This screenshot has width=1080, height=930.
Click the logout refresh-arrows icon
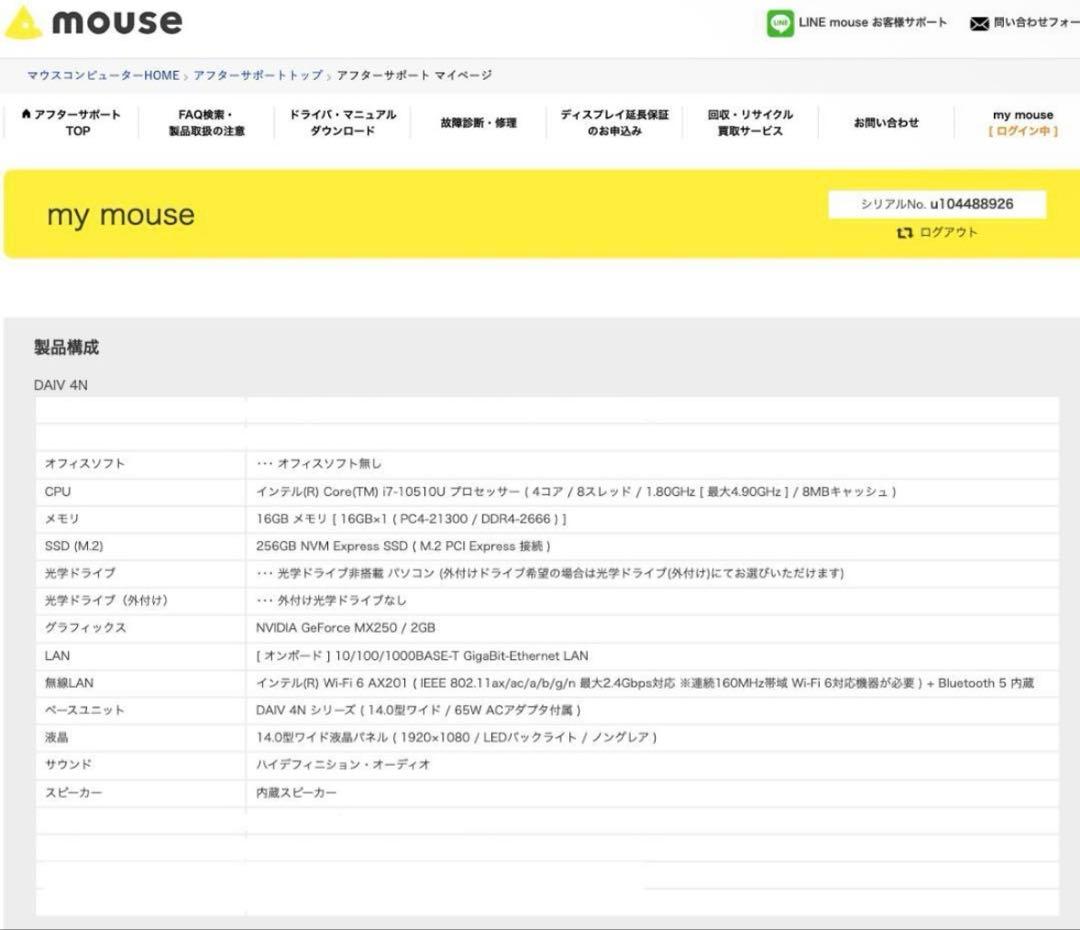[905, 231]
